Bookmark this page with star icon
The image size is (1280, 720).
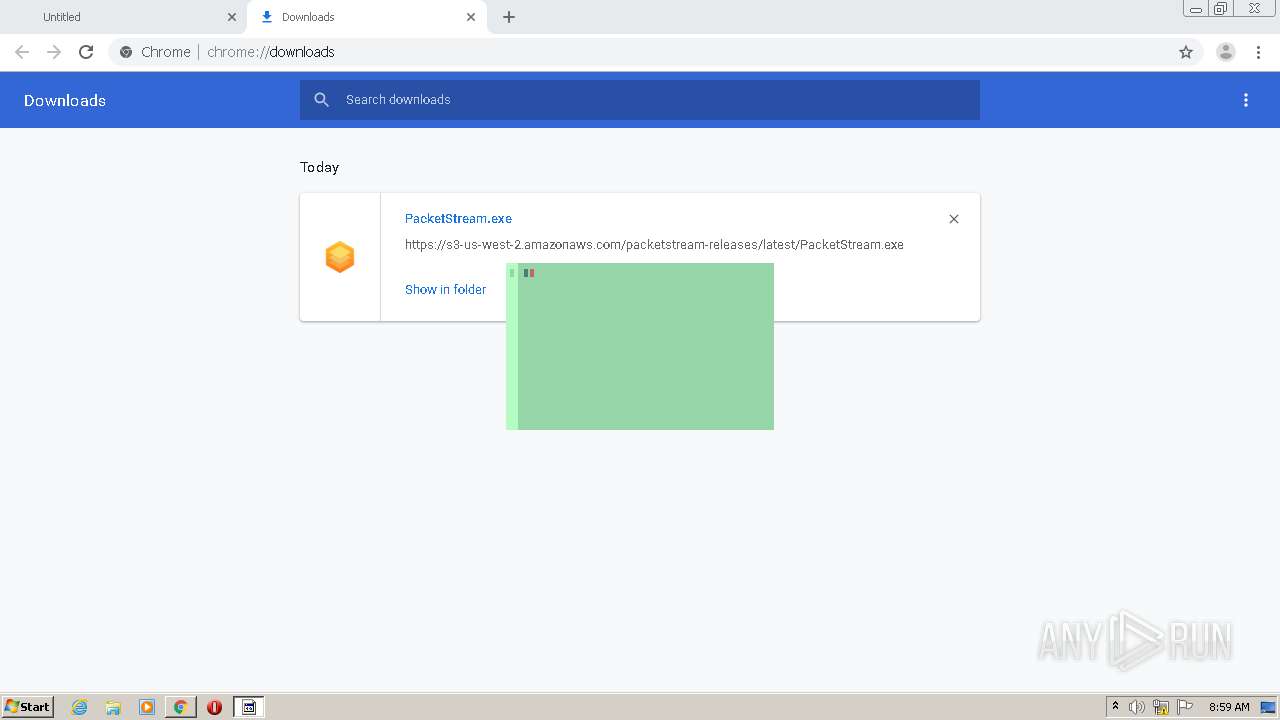click(1186, 52)
